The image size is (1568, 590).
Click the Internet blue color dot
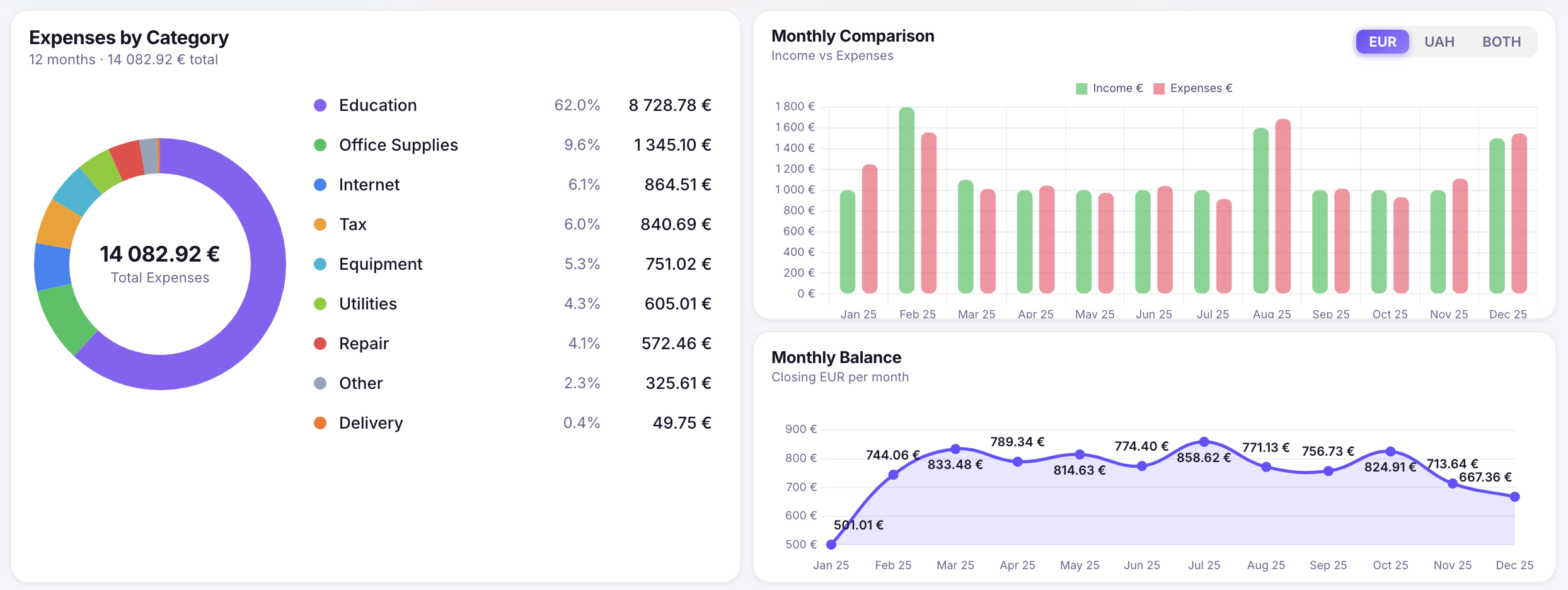point(320,185)
